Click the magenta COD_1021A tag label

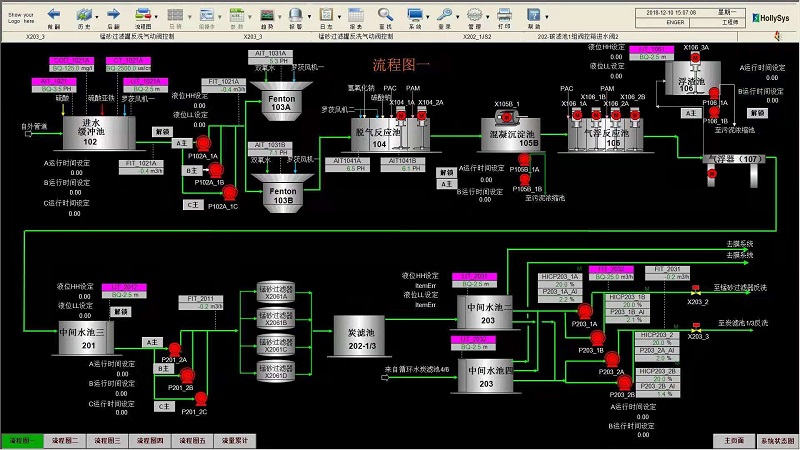click(x=72, y=60)
